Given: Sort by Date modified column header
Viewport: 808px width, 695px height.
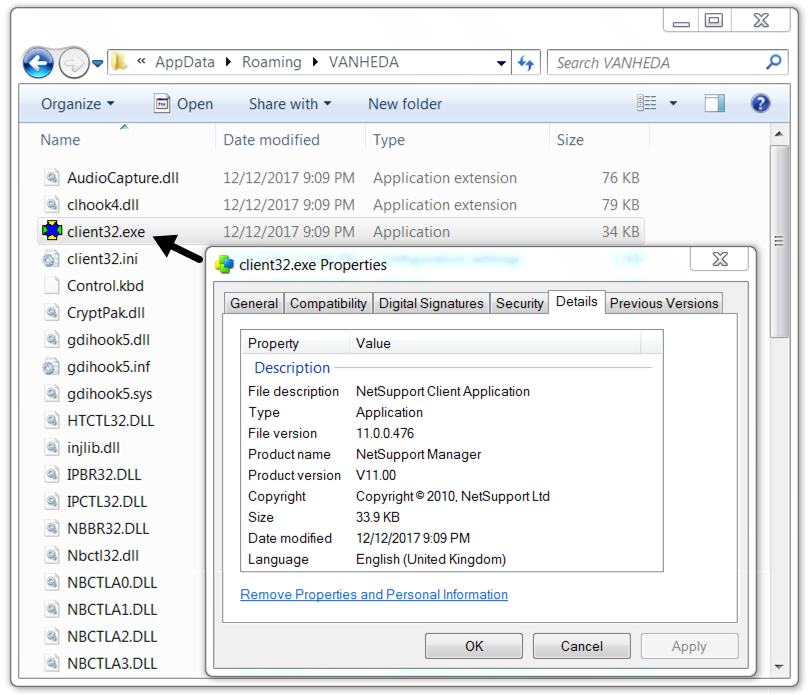Looking at the screenshot, I should tap(271, 140).
